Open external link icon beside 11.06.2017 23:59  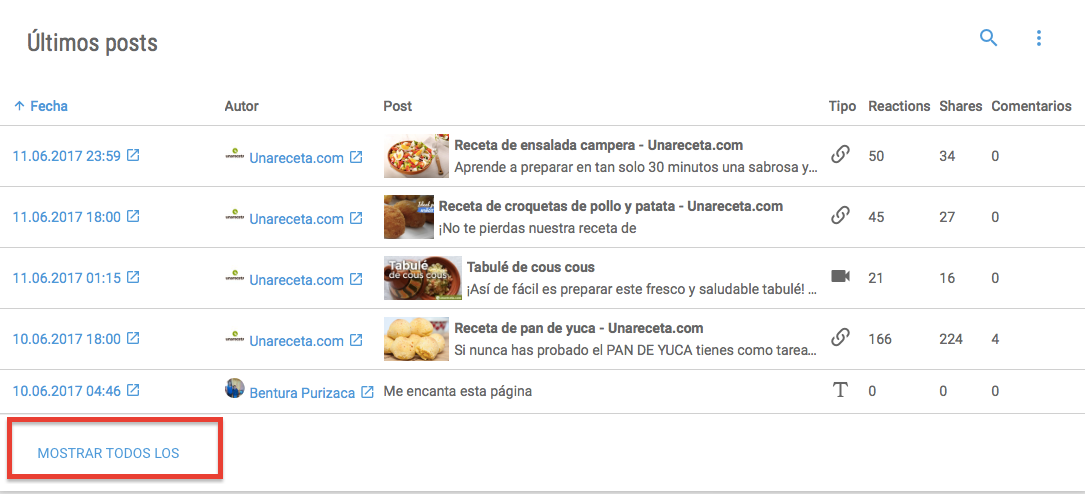pos(133,156)
